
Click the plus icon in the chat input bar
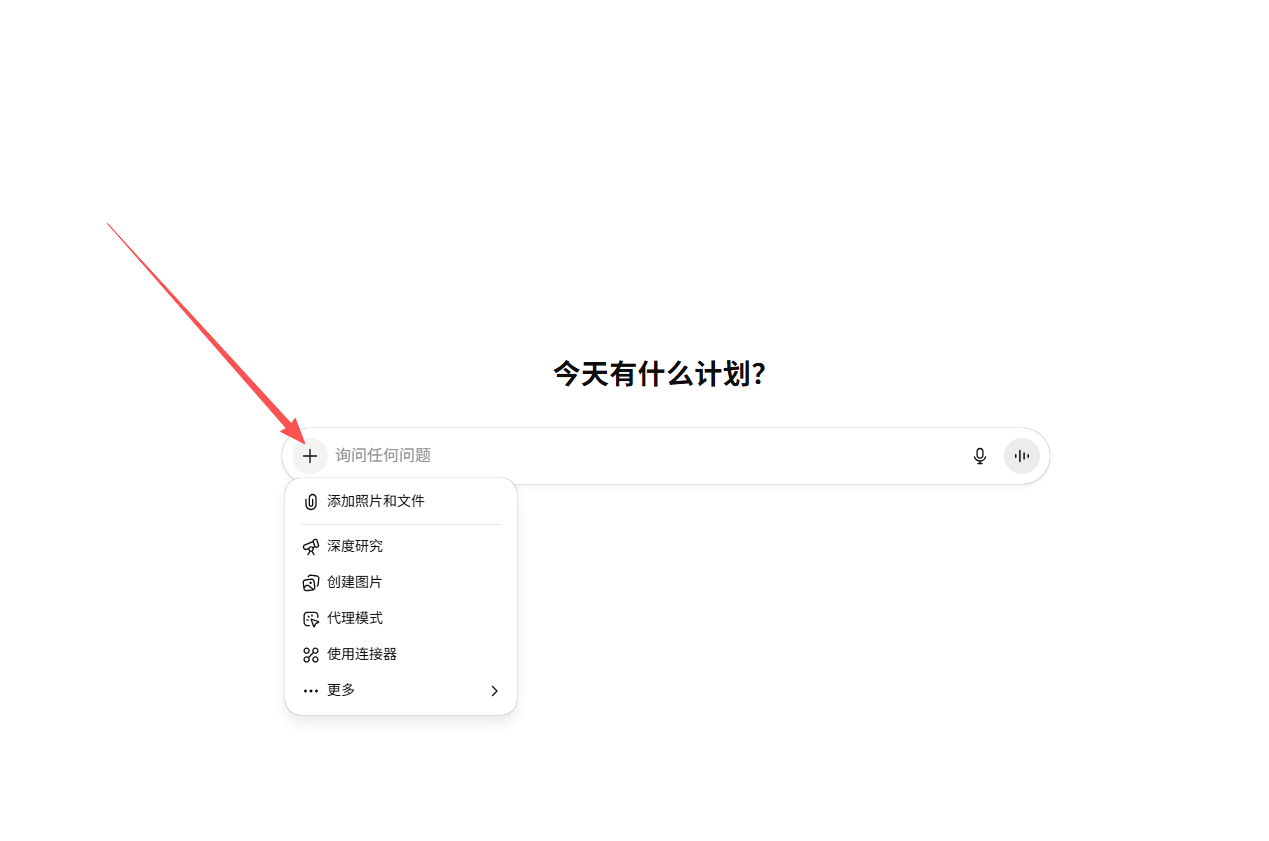tap(309, 455)
